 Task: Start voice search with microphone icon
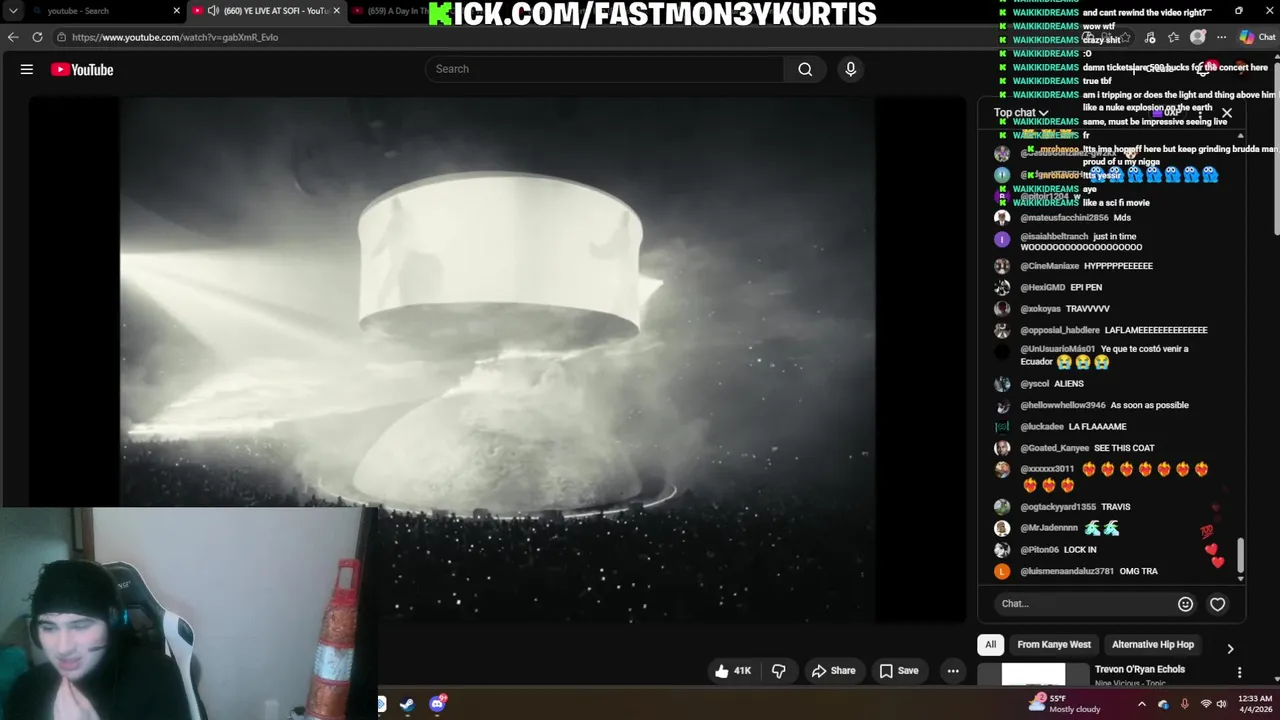point(851,69)
